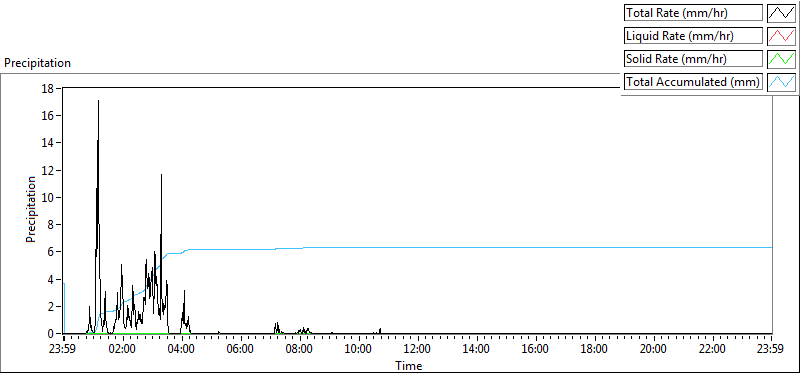Screen dimensions: 800x373
Task: Click the second-tallest black peak near 12 mm/hr
Action: [x=161, y=176]
